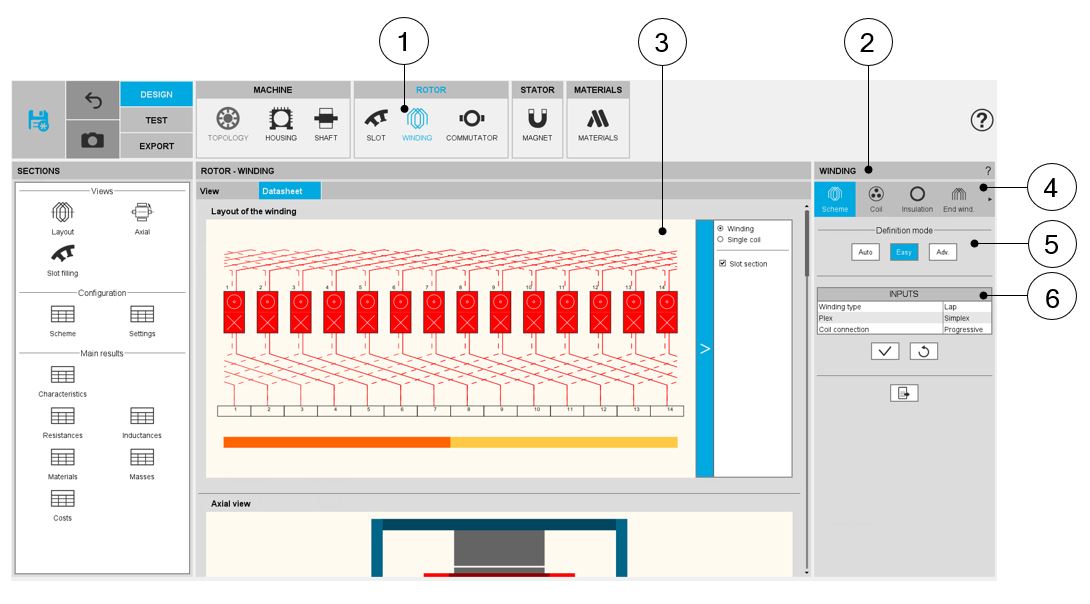Screen dimensions: 1090x604
Task: Switch to the Datasheet tab
Action: 290,191
